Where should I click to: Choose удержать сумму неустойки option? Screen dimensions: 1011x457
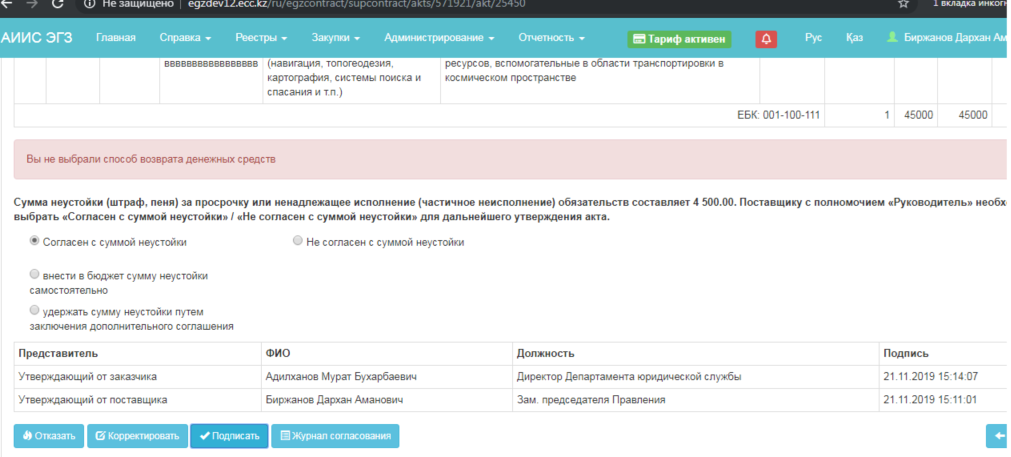(x=36, y=310)
